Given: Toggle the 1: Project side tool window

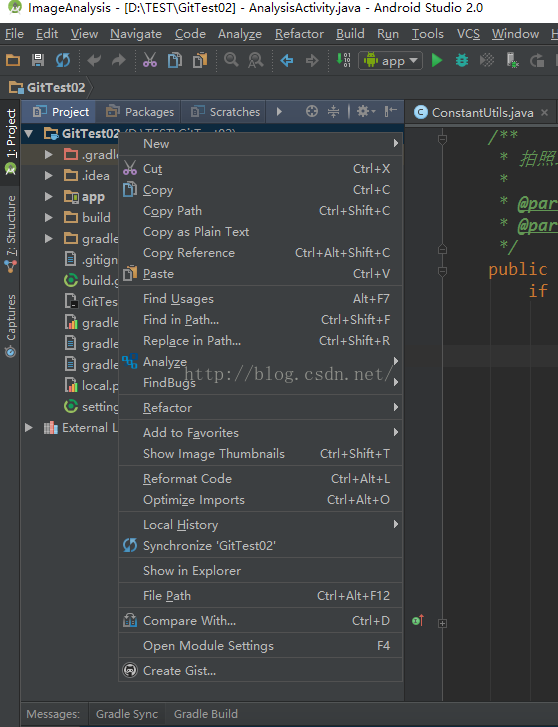Looking at the screenshot, I should [x=10, y=142].
